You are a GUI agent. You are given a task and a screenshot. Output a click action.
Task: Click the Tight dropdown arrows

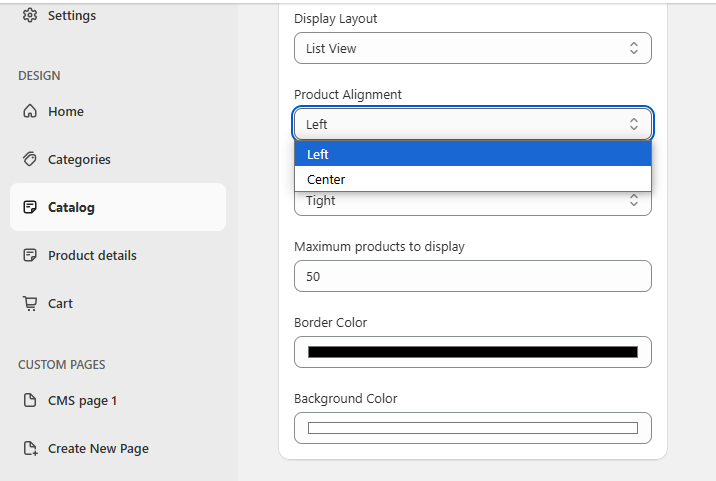633,200
